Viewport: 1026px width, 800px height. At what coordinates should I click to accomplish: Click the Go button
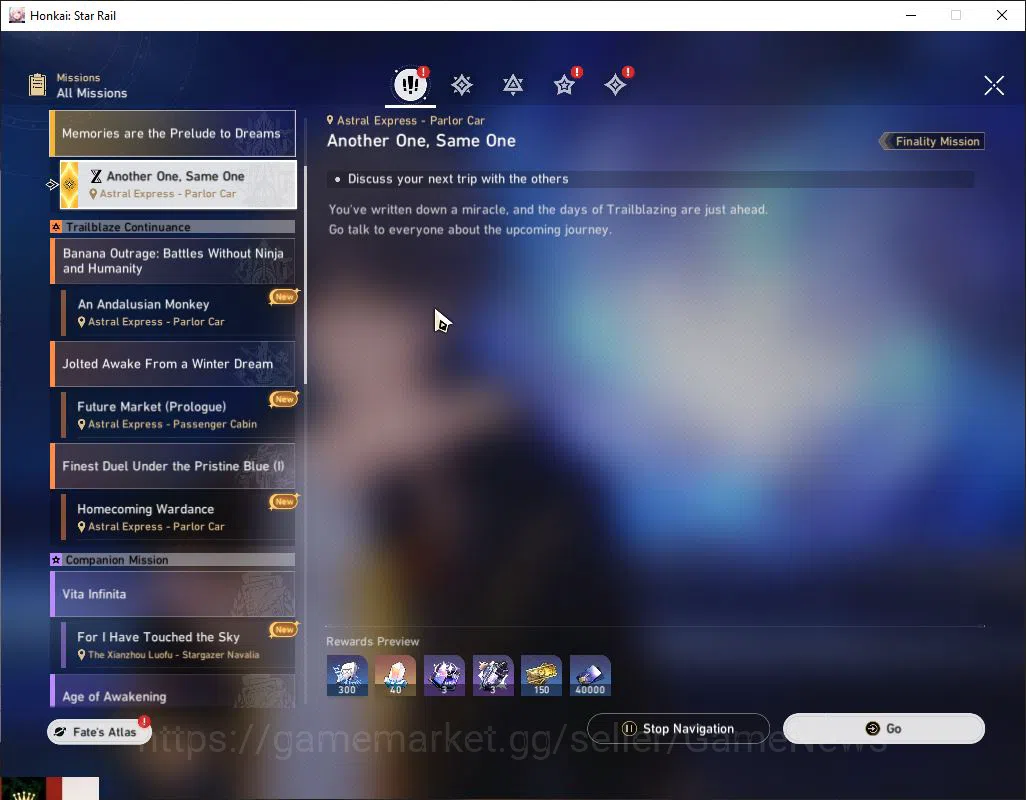pos(884,729)
